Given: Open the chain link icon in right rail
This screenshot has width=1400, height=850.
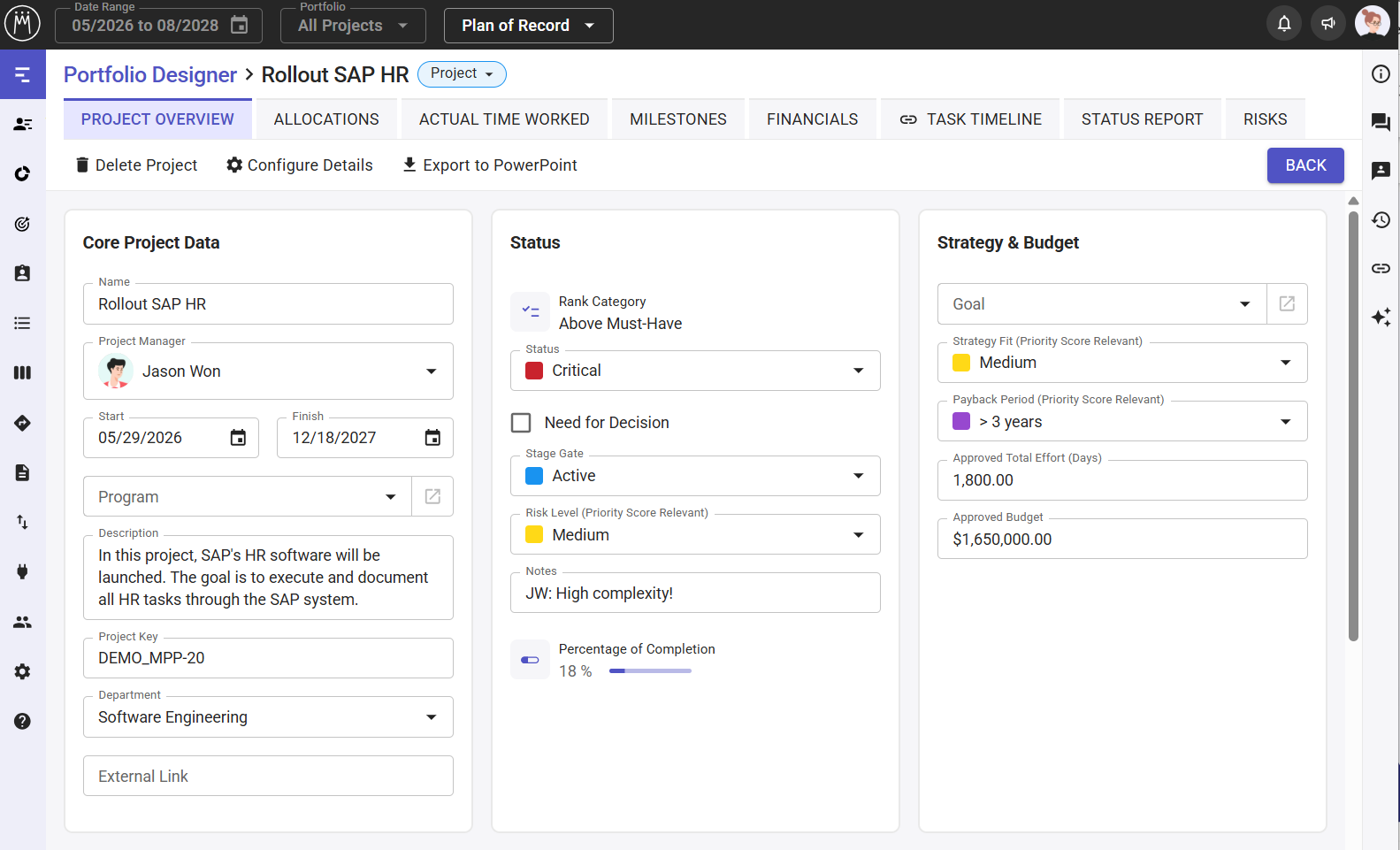Looking at the screenshot, I should coord(1381,268).
